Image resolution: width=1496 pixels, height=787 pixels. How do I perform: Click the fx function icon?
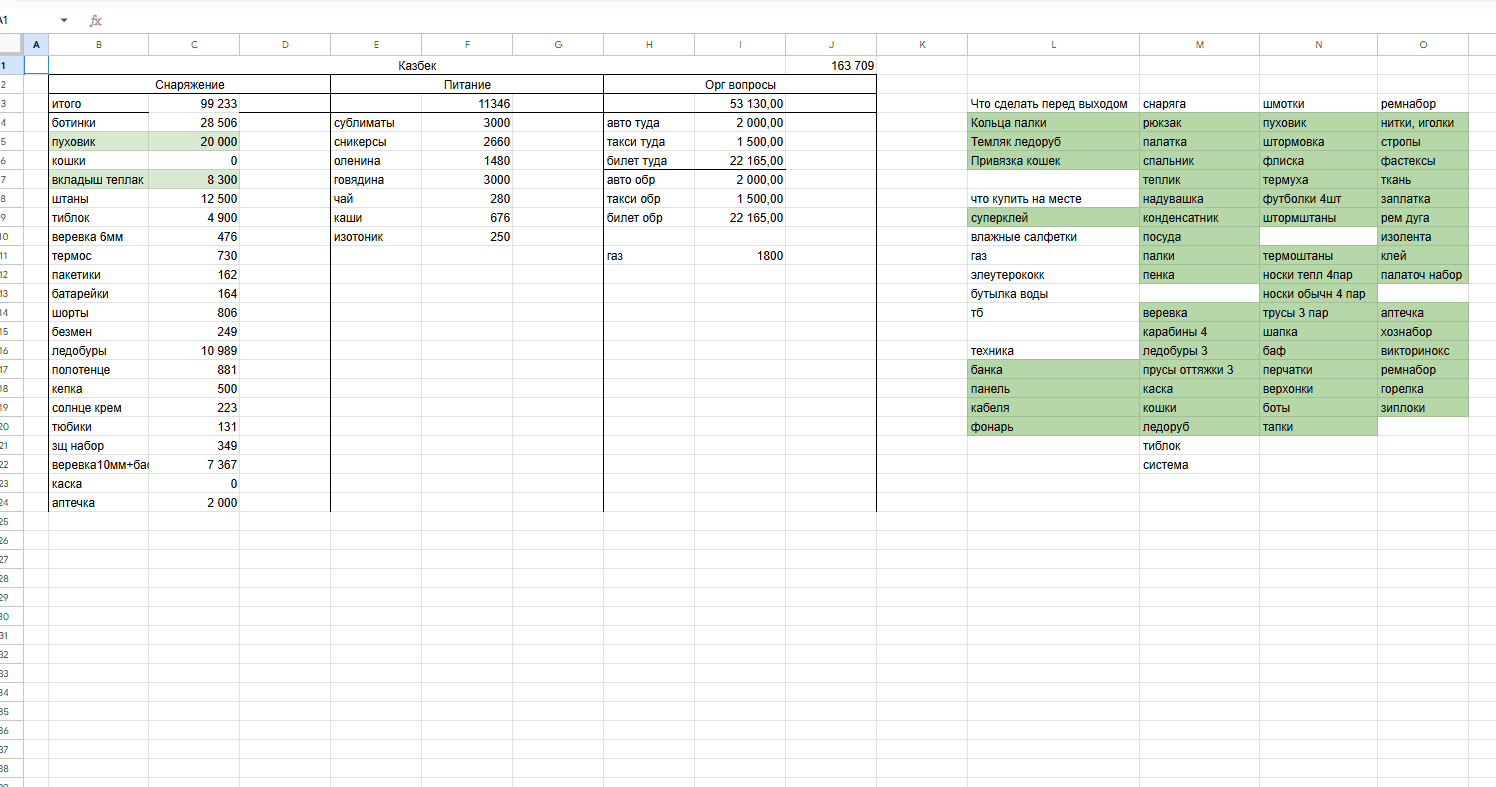(x=95, y=20)
